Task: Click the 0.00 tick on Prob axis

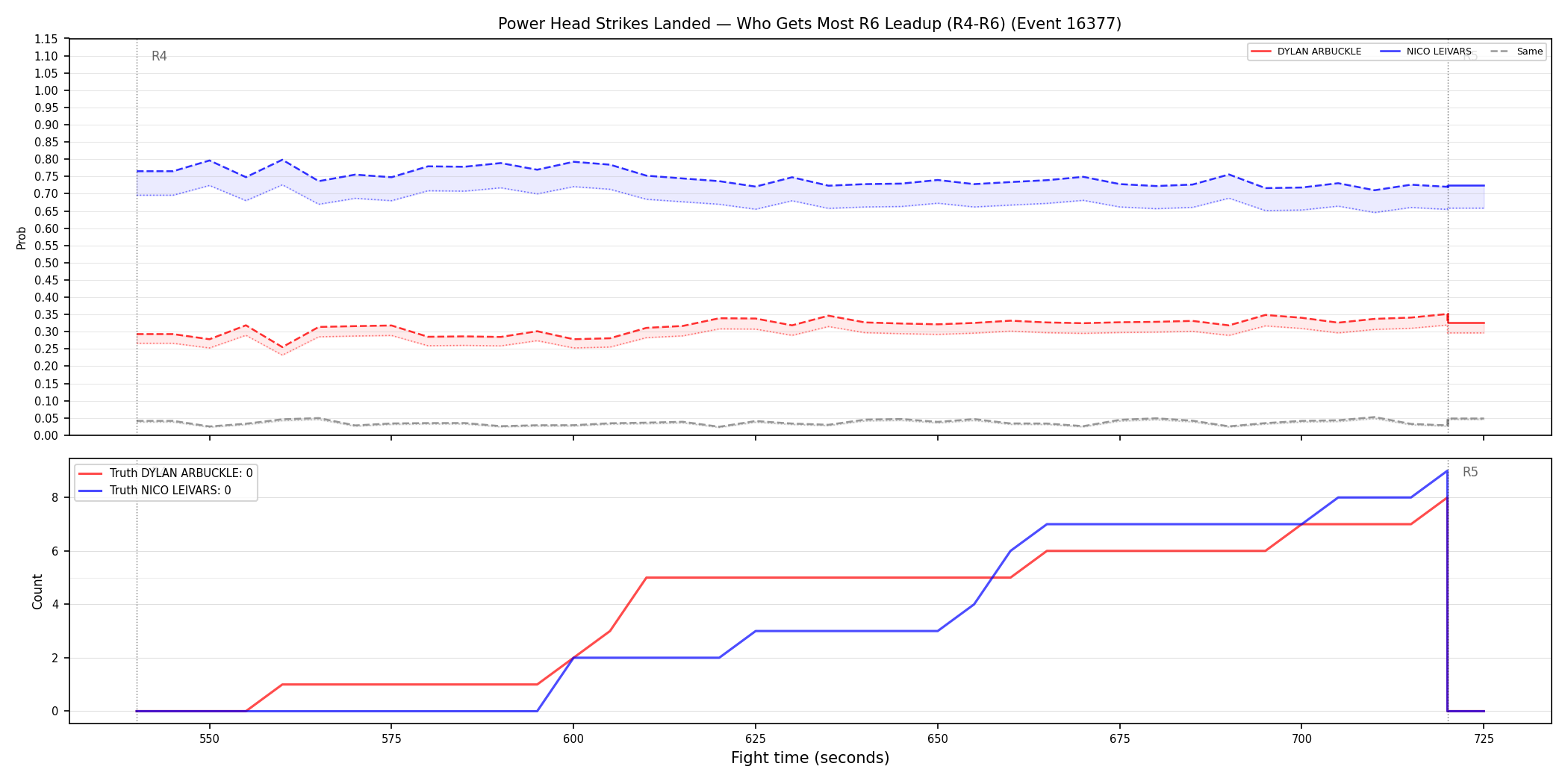Action: coord(46,435)
